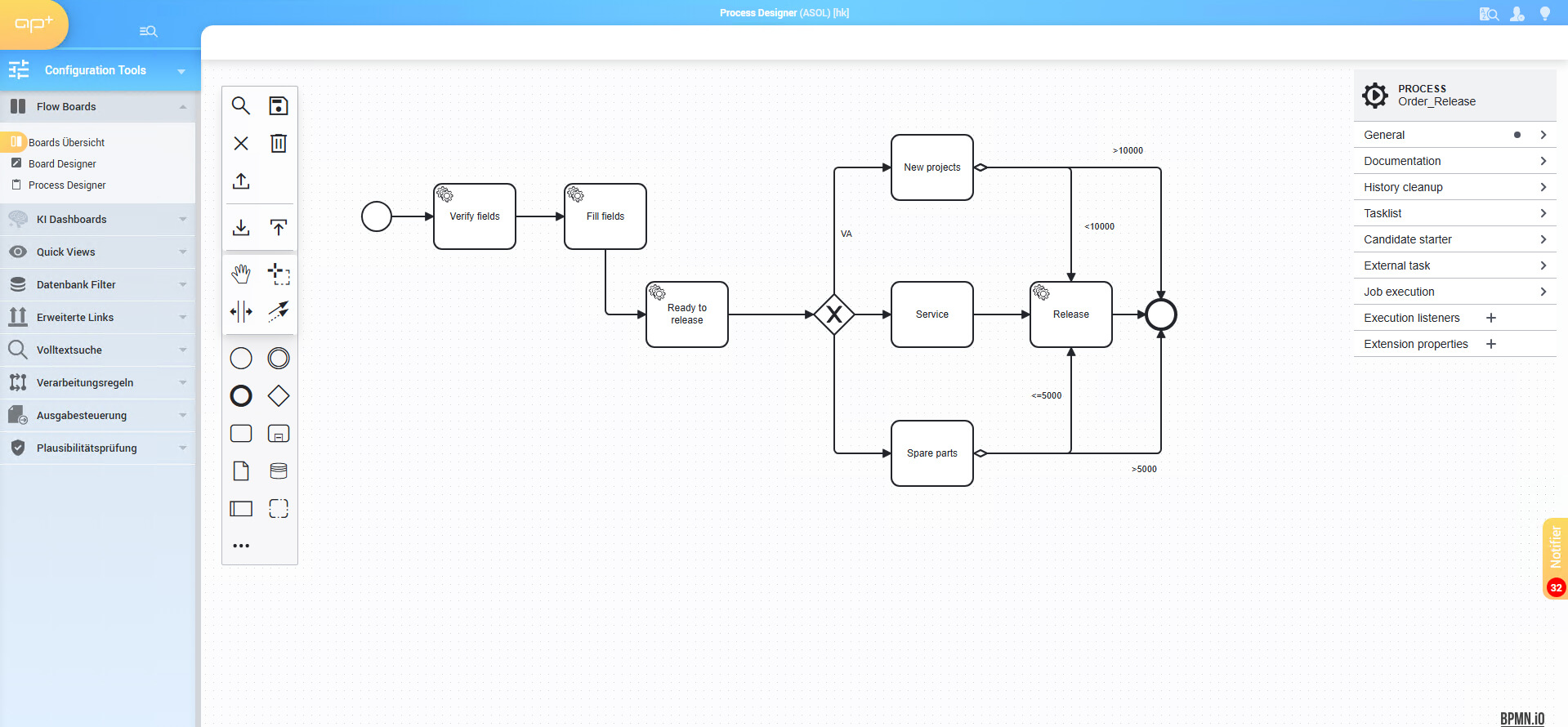Expand the Documentation section
The image size is (1568, 727).
click(x=1454, y=161)
